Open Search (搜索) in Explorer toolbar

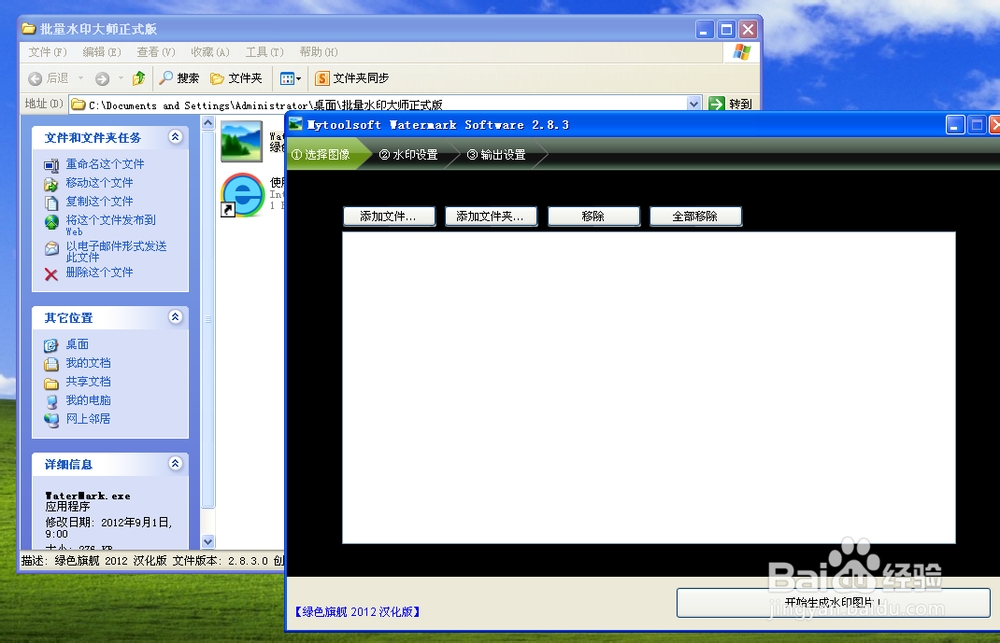[179, 78]
